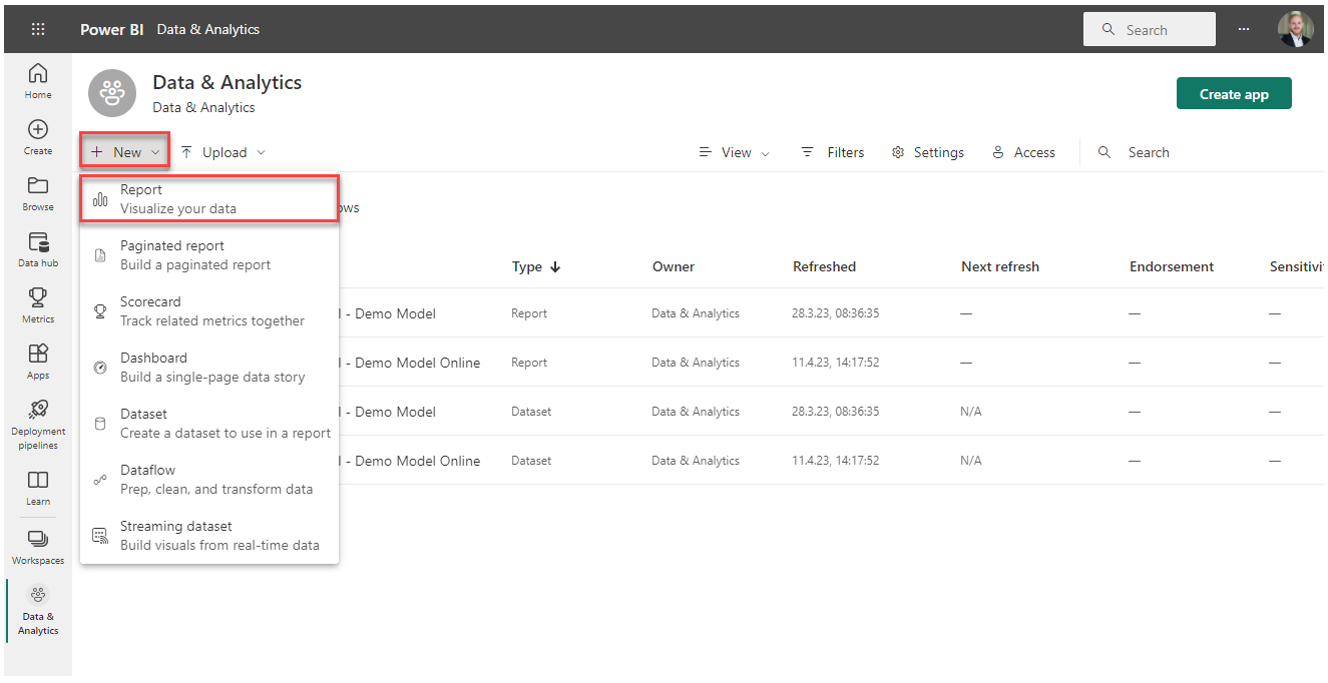The height and width of the screenshot is (683, 1328).
Task: Click the Report bar chart icon in menu
Action: click(100, 199)
